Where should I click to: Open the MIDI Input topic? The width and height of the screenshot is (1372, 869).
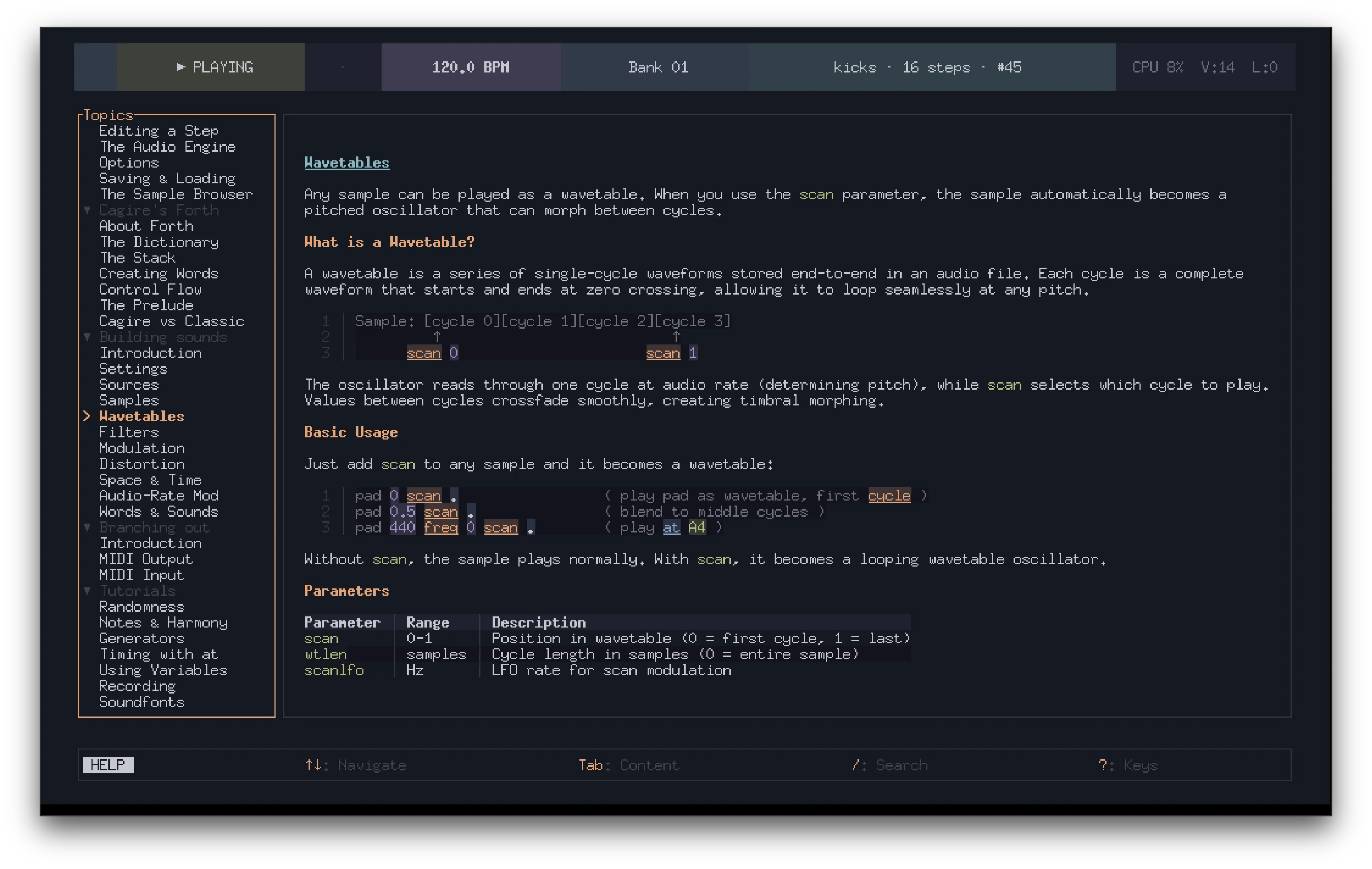click(141, 574)
